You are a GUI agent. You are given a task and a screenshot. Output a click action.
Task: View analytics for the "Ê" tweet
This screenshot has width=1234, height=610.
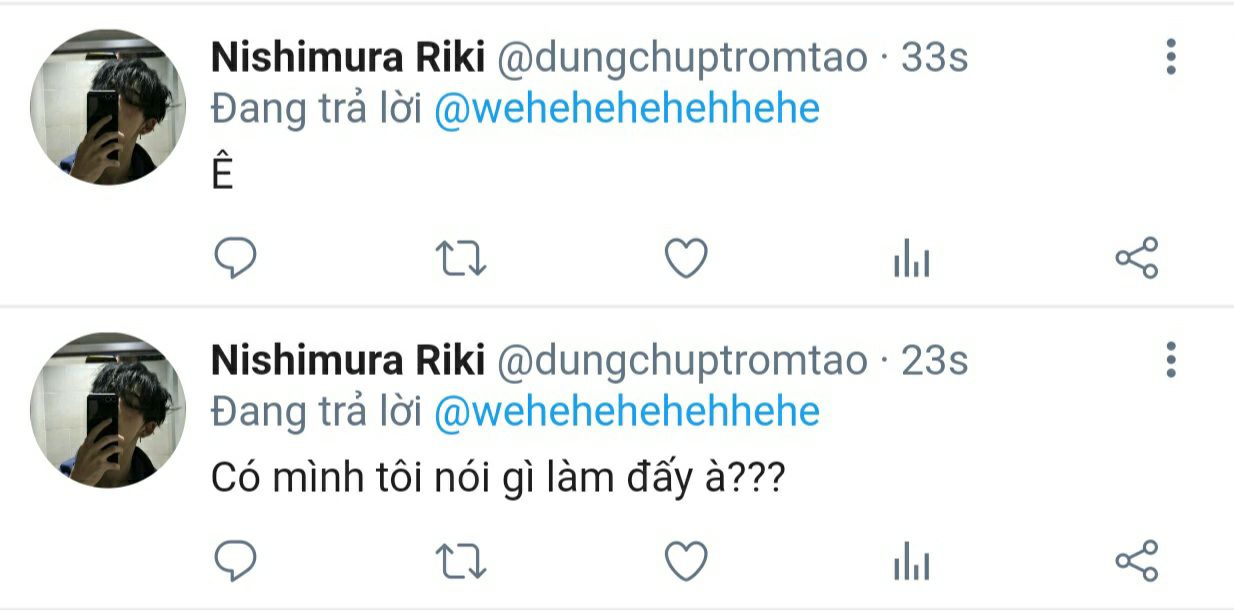(911, 261)
